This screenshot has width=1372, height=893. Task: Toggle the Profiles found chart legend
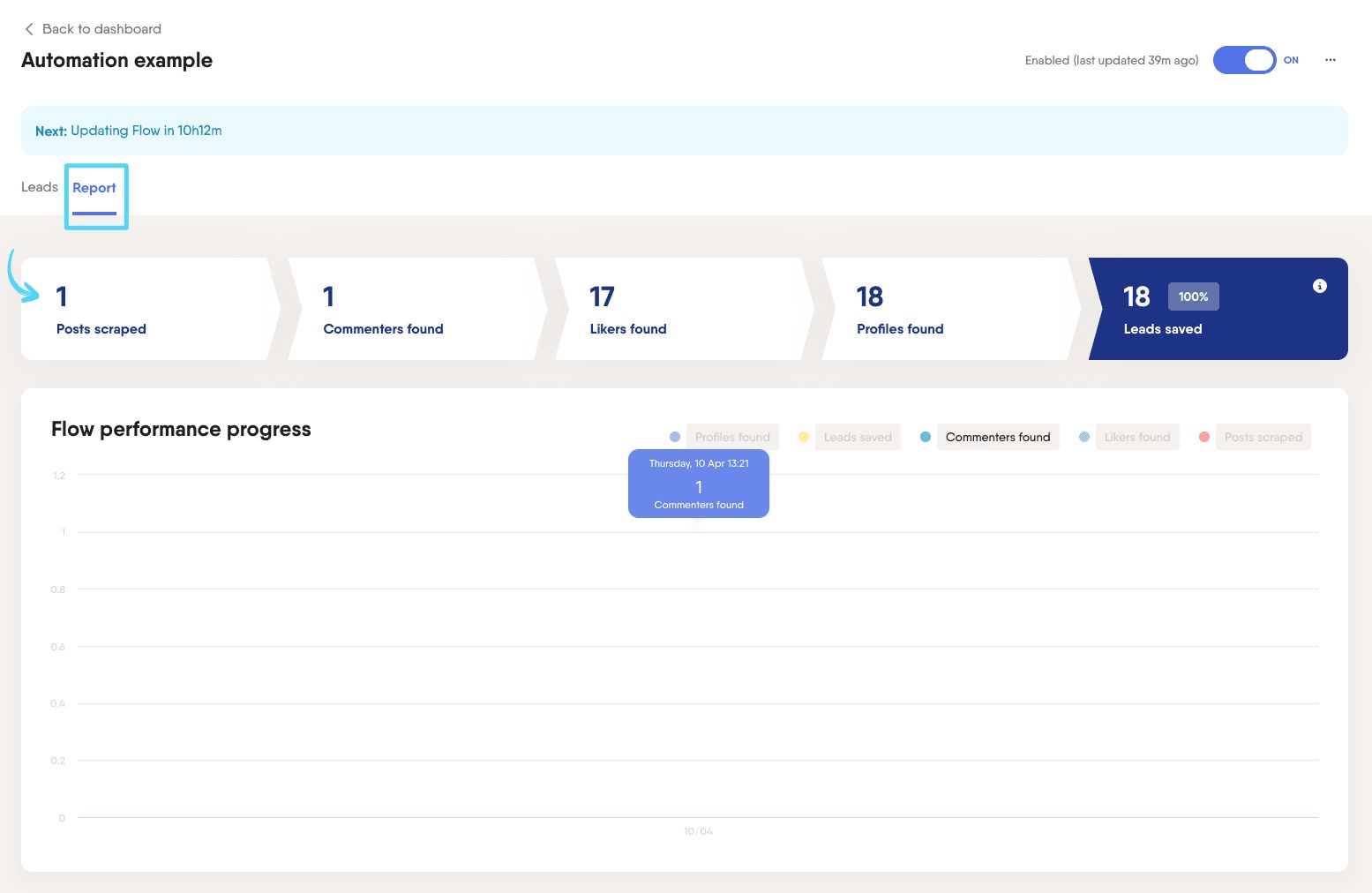(x=732, y=437)
